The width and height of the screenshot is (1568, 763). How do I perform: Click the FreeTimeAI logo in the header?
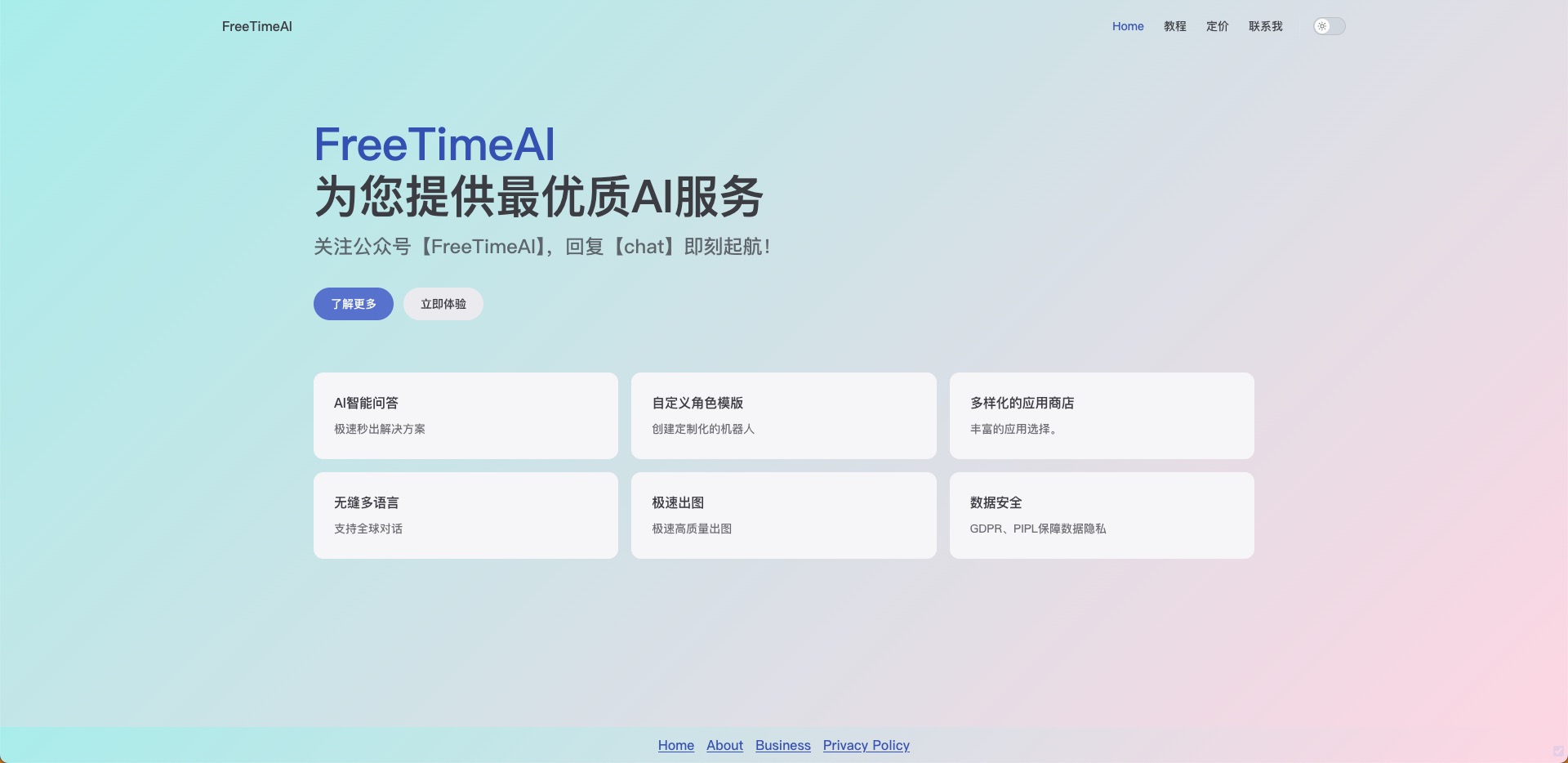pyautogui.click(x=256, y=26)
